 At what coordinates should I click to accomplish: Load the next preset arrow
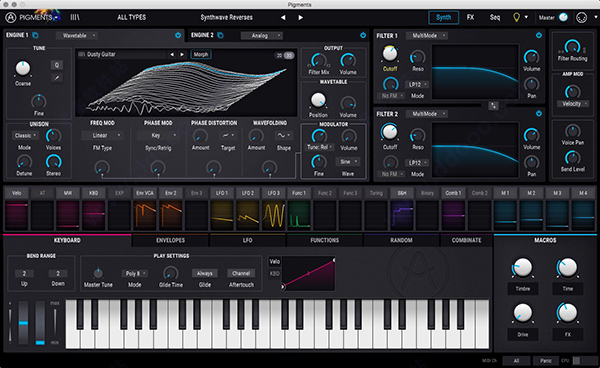(301, 18)
